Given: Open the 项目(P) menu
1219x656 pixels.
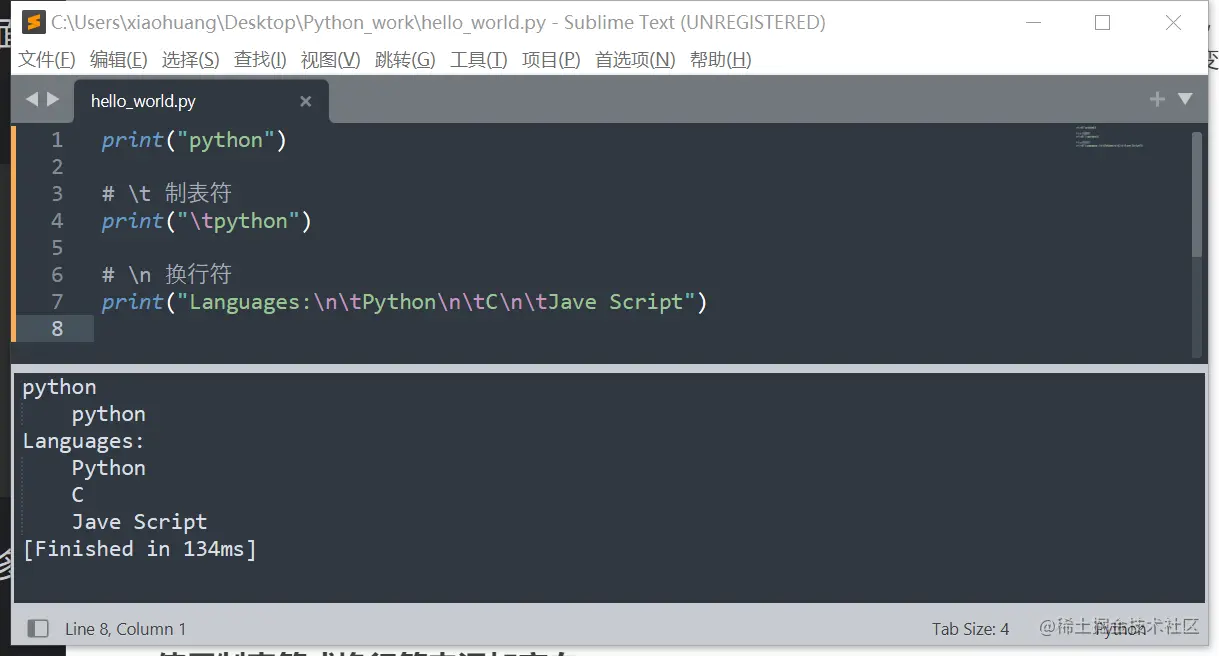Looking at the screenshot, I should click(x=551, y=60).
